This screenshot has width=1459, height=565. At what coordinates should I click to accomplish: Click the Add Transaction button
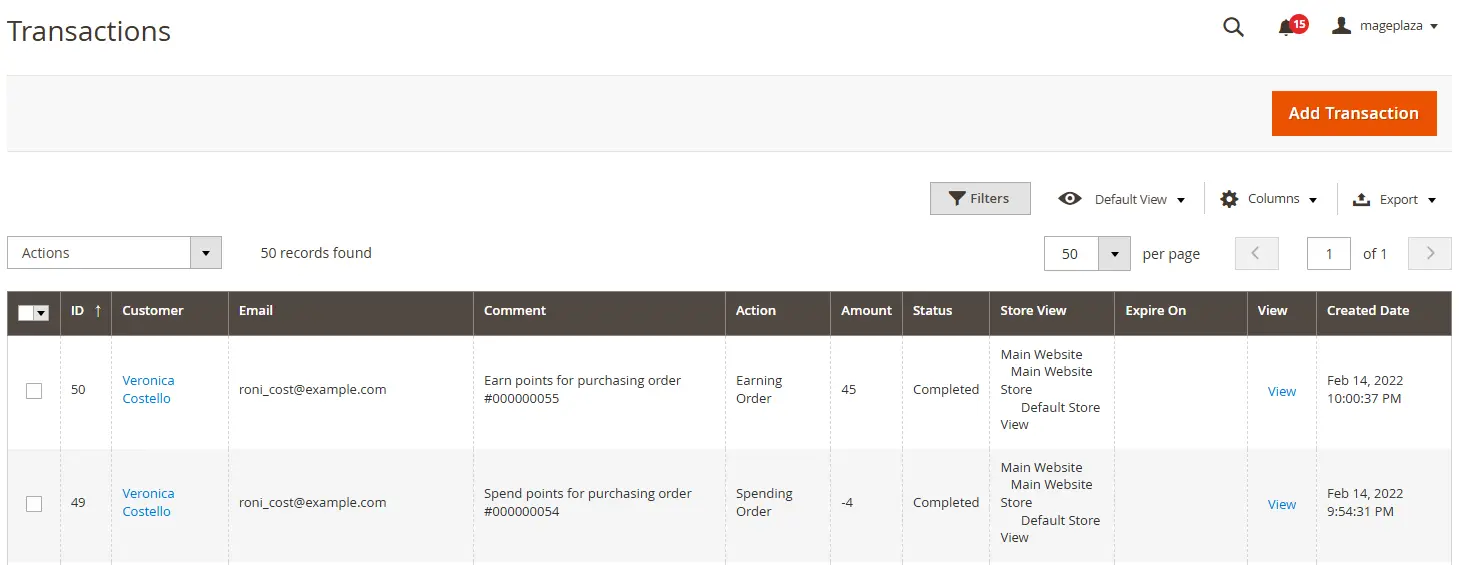coord(1354,113)
